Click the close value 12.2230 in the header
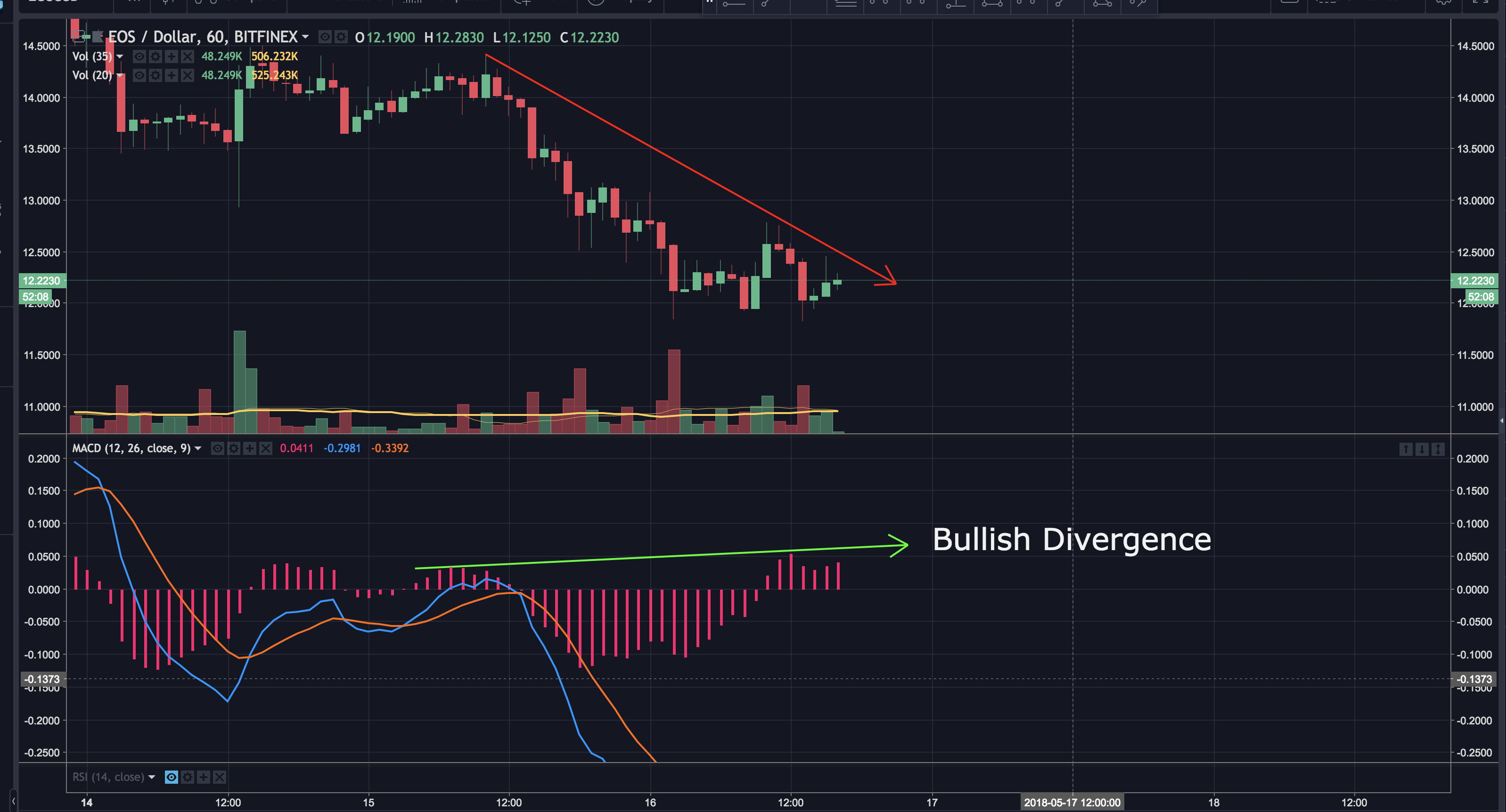 click(594, 37)
